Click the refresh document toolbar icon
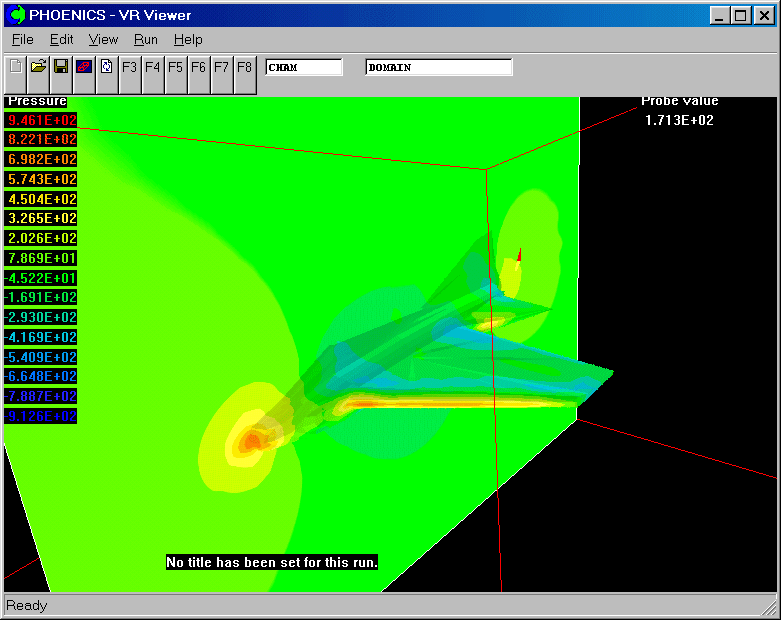This screenshot has height=620, width=781. pyautogui.click(x=106, y=67)
